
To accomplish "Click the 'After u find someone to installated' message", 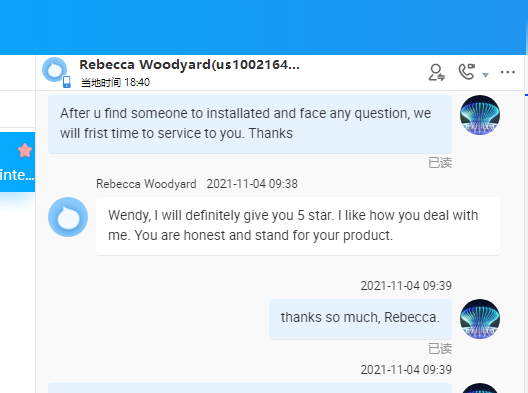I will pos(250,124).
